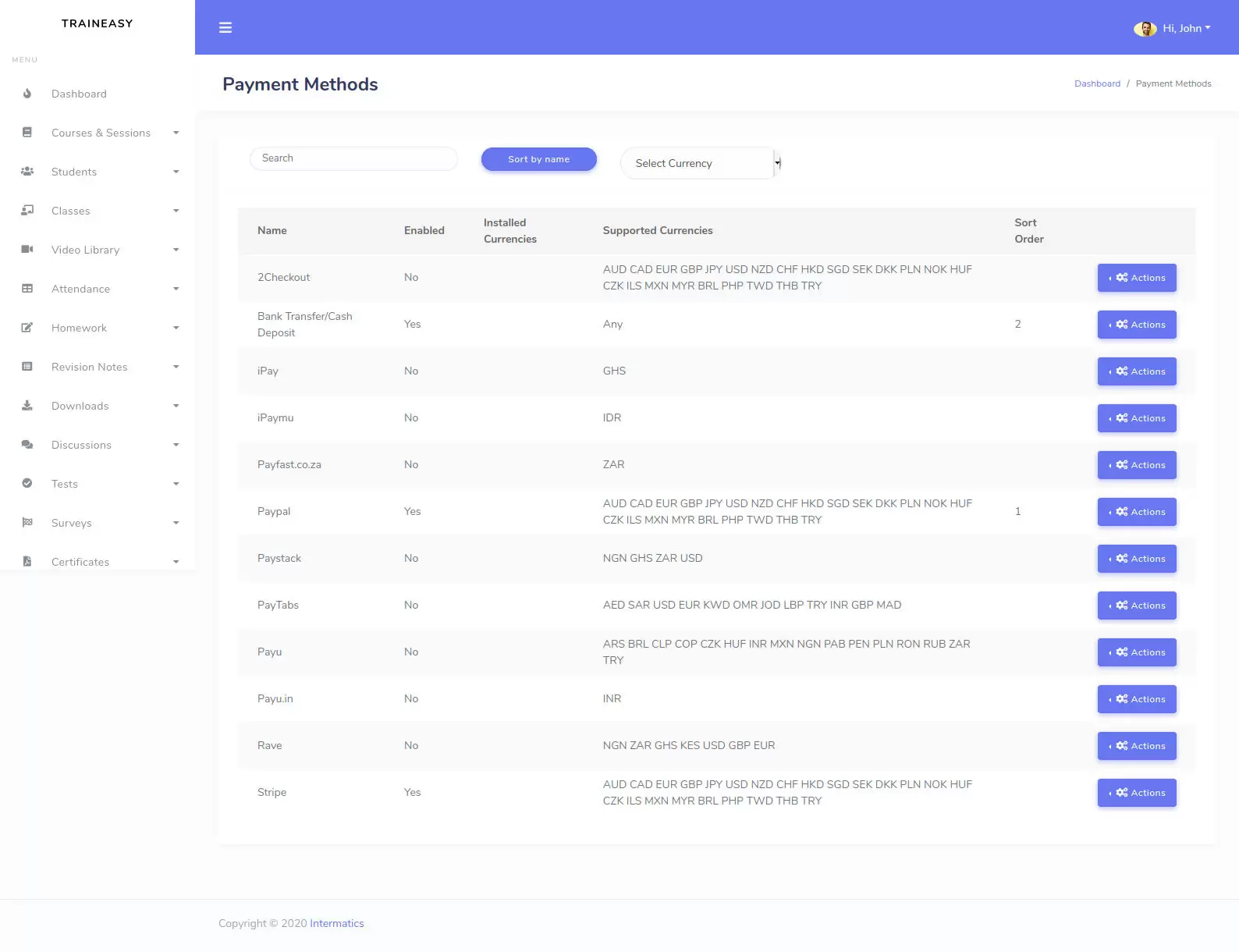Open the Select Currency dropdown
1239x952 pixels.
[701, 163]
